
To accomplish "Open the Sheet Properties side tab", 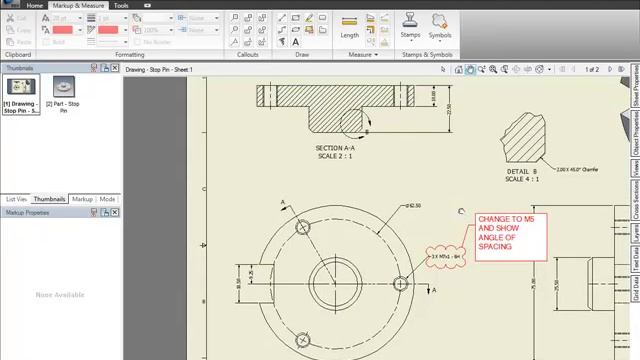I will pos(635,85).
